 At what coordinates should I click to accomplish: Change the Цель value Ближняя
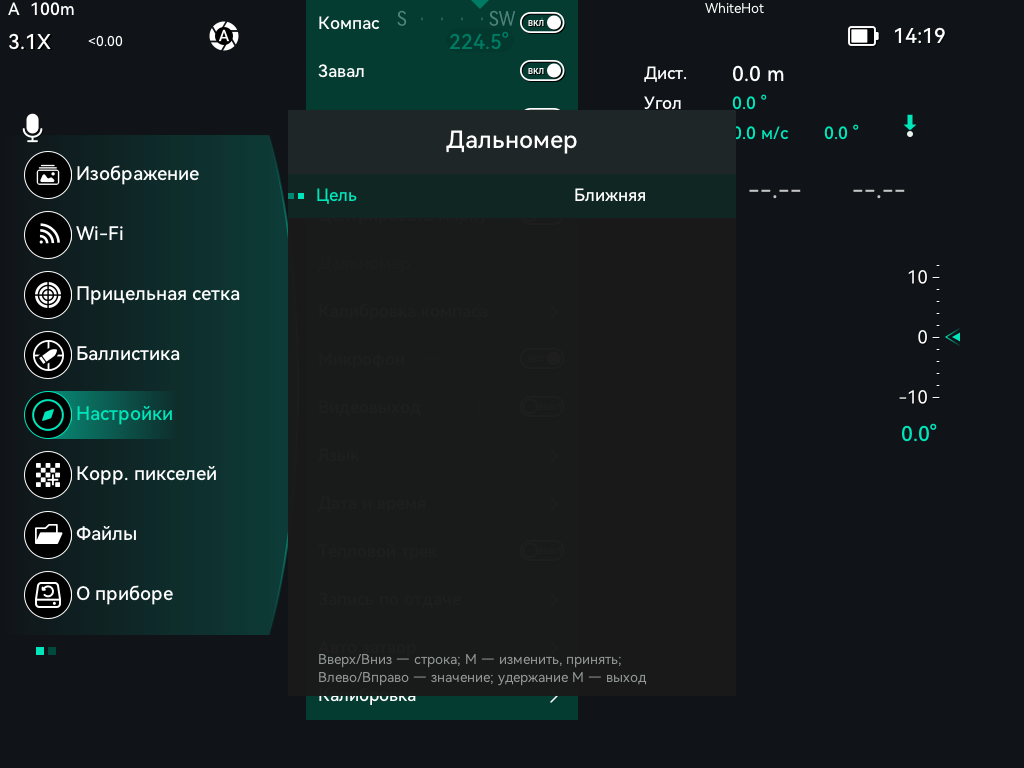coord(610,195)
